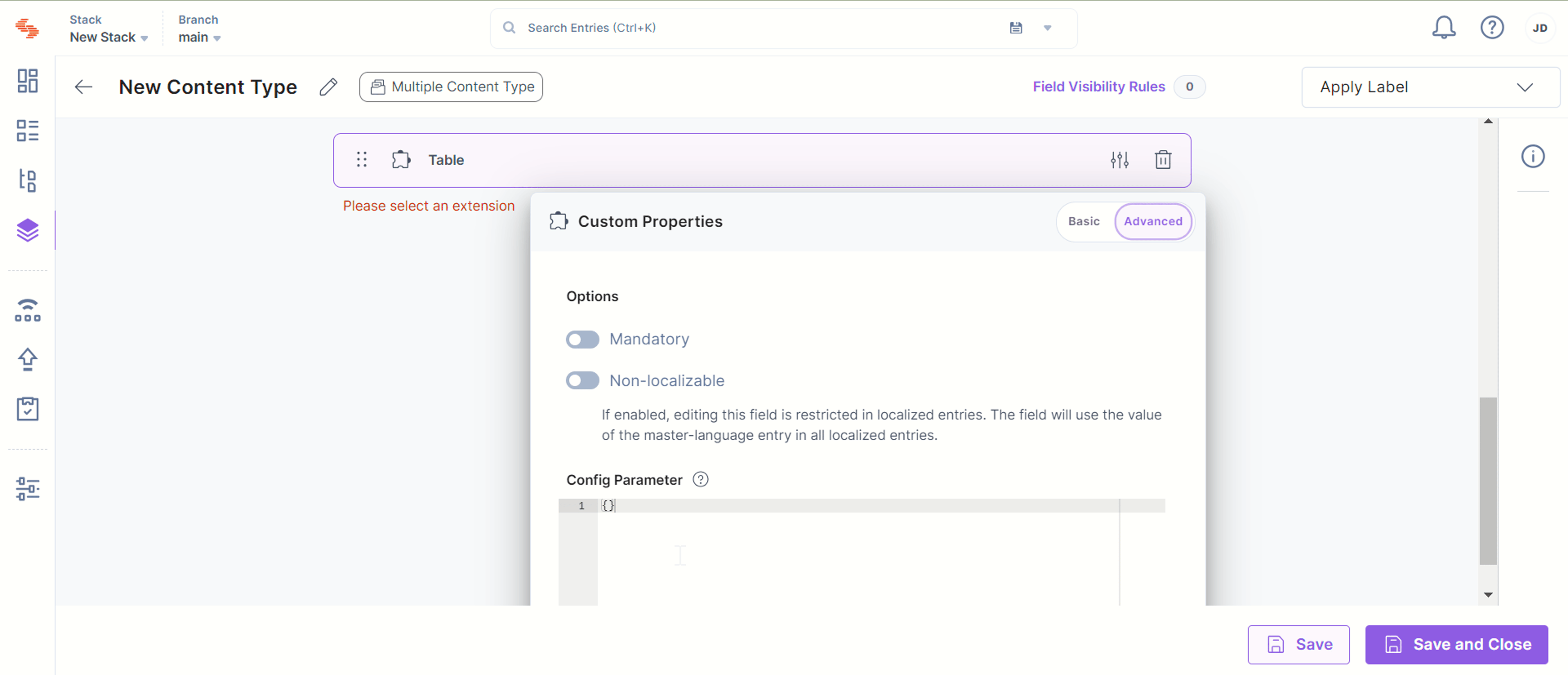This screenshot has width=1568, height=675.
Task: Open Settings sliders icon in sidebar
Action: pos(27,488)
